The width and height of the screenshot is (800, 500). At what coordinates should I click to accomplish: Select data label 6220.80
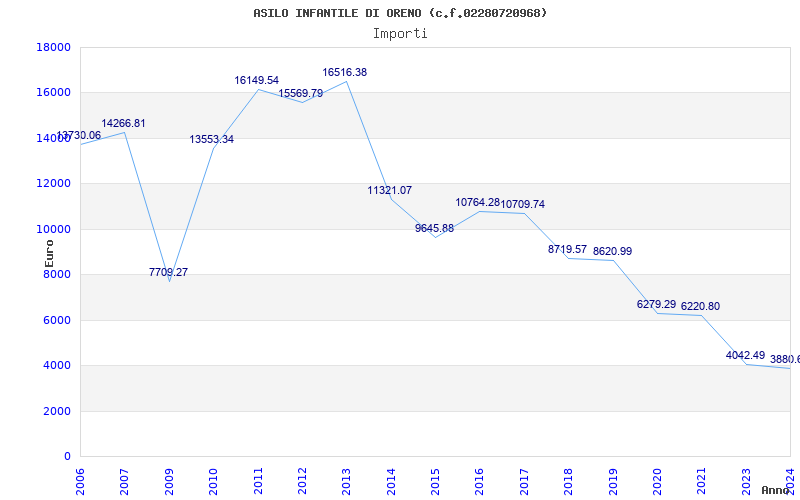701,307
